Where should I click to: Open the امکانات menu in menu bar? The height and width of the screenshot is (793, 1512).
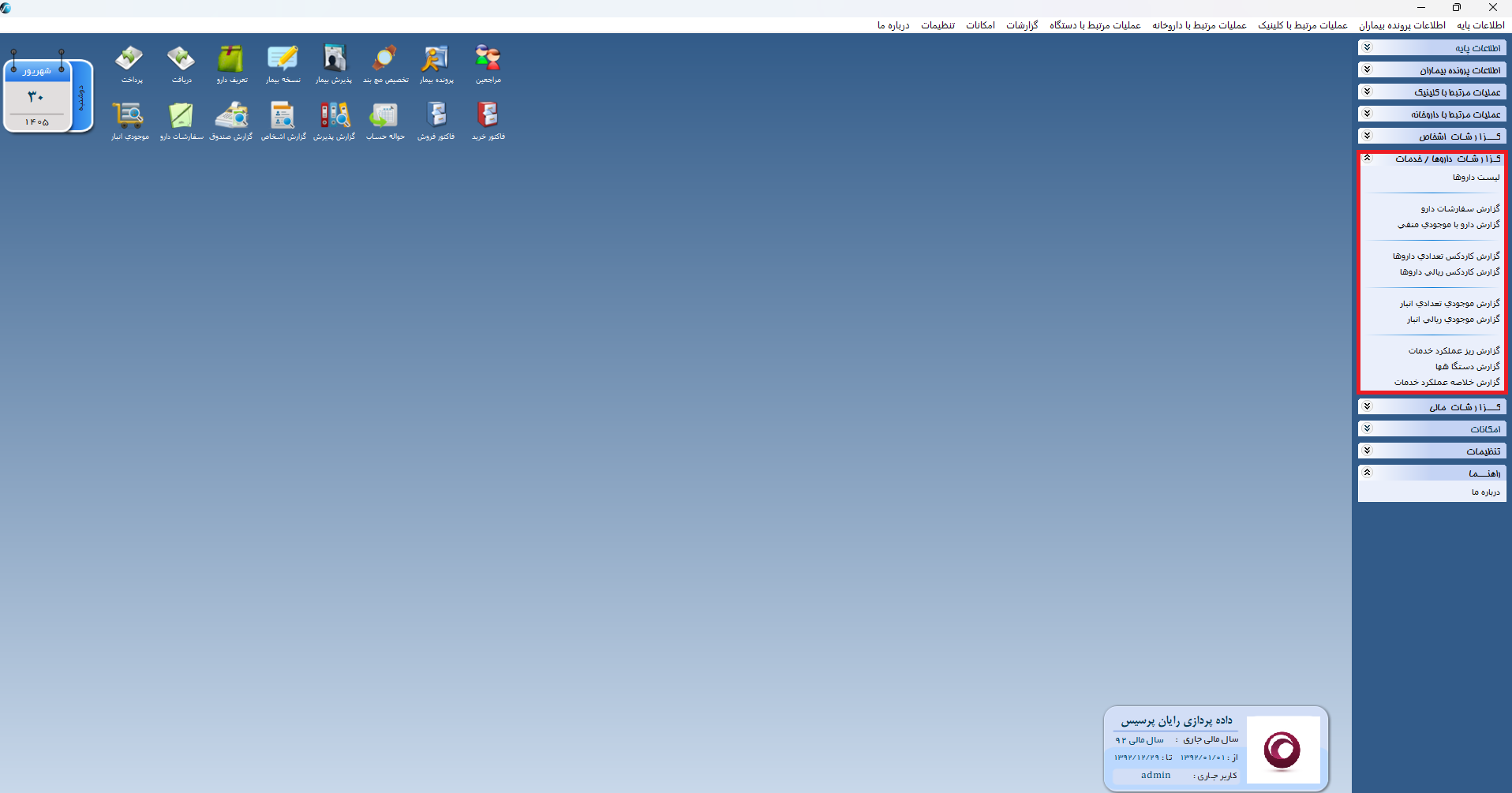[x=980, y=25]
